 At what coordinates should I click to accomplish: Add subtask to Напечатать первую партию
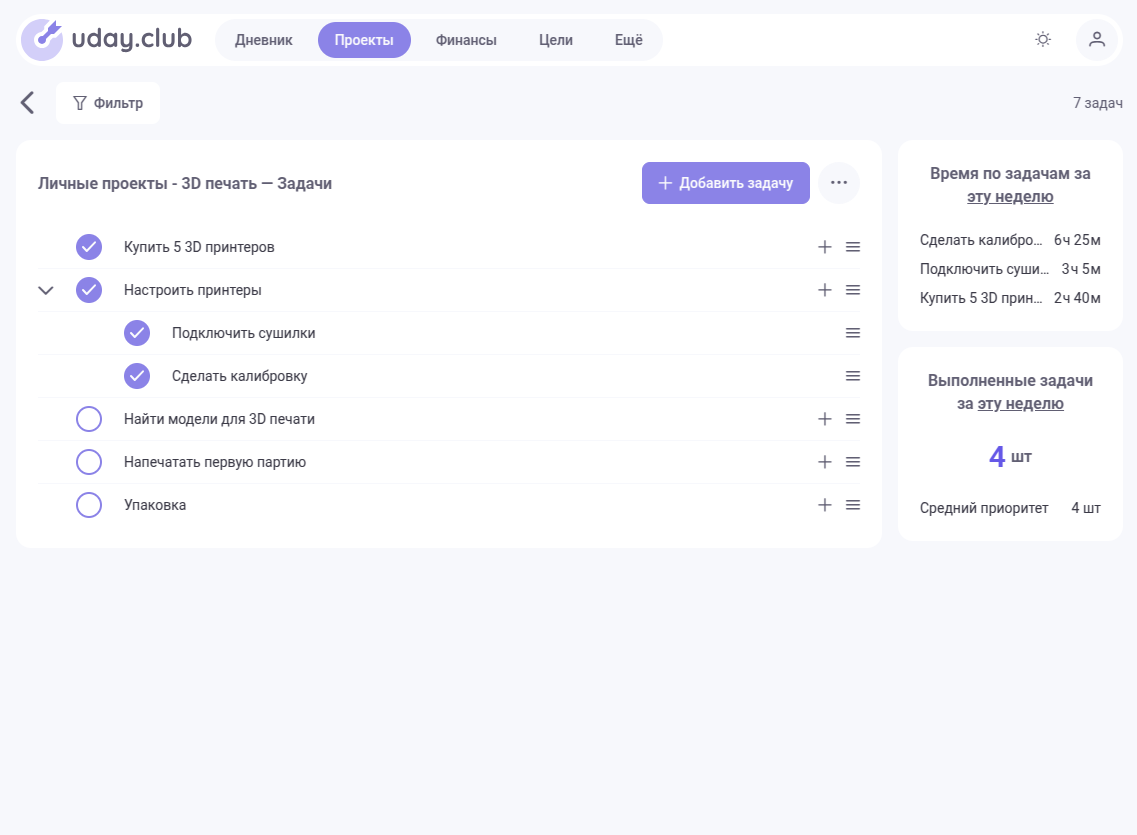824,462
